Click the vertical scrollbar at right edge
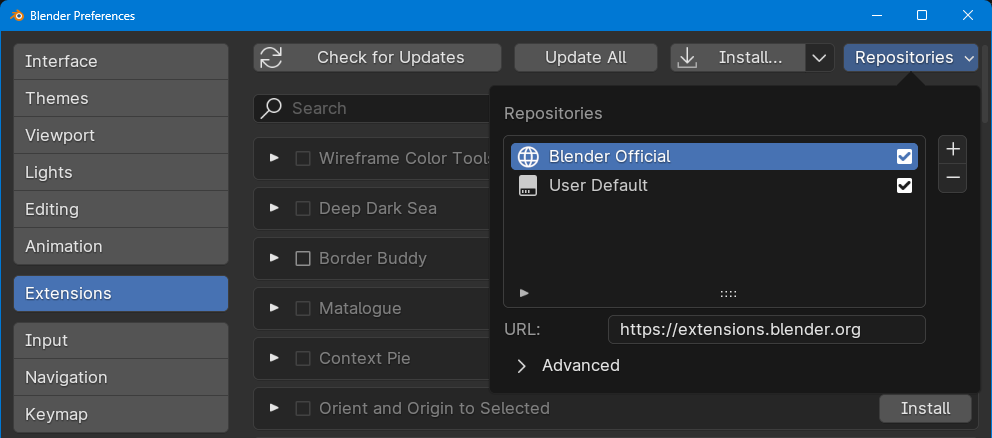The width and height of the screenshot is (992, 438). (x=984, y=82)
